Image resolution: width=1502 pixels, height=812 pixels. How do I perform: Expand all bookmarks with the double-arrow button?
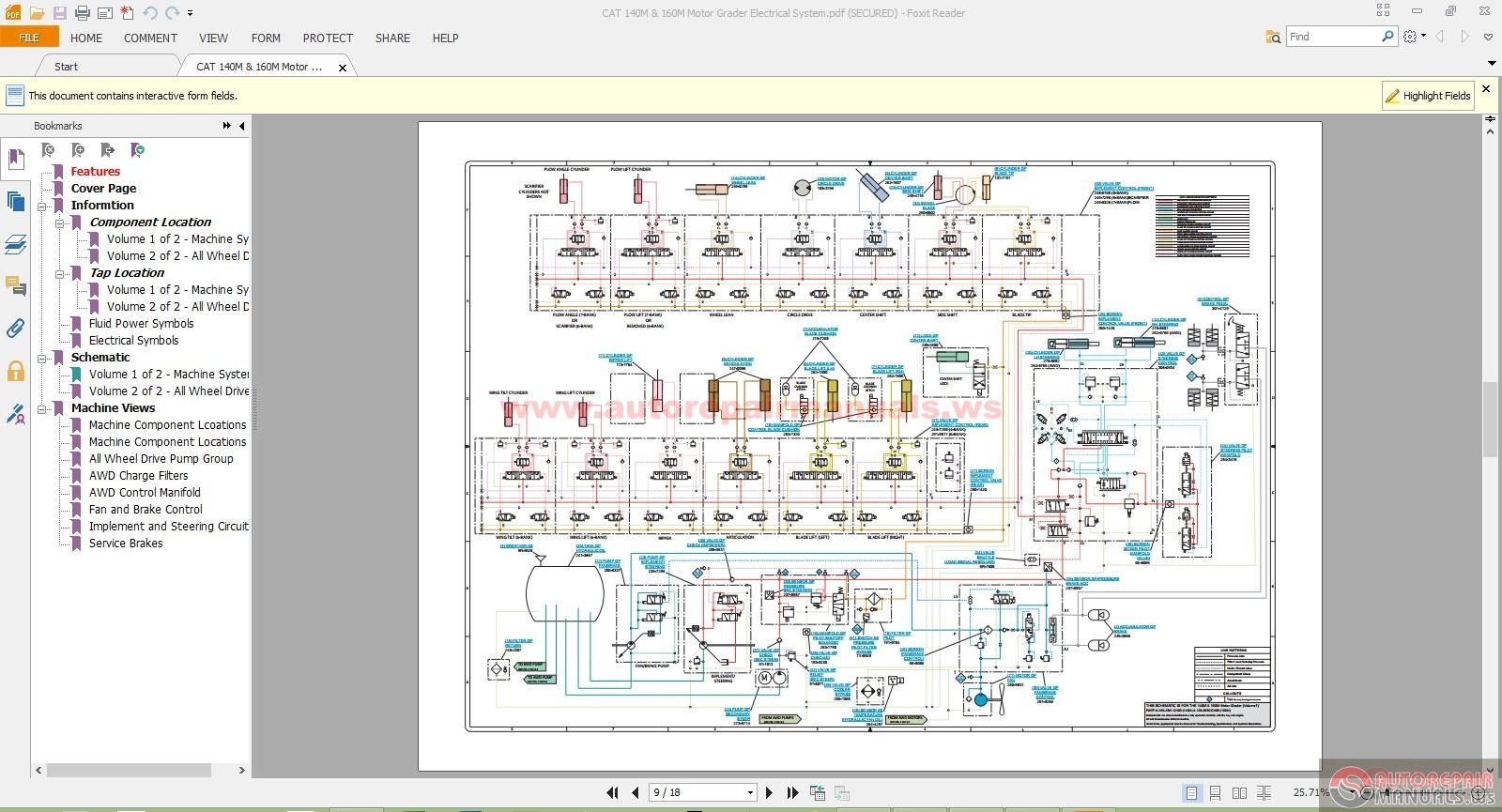coord(227,126)
